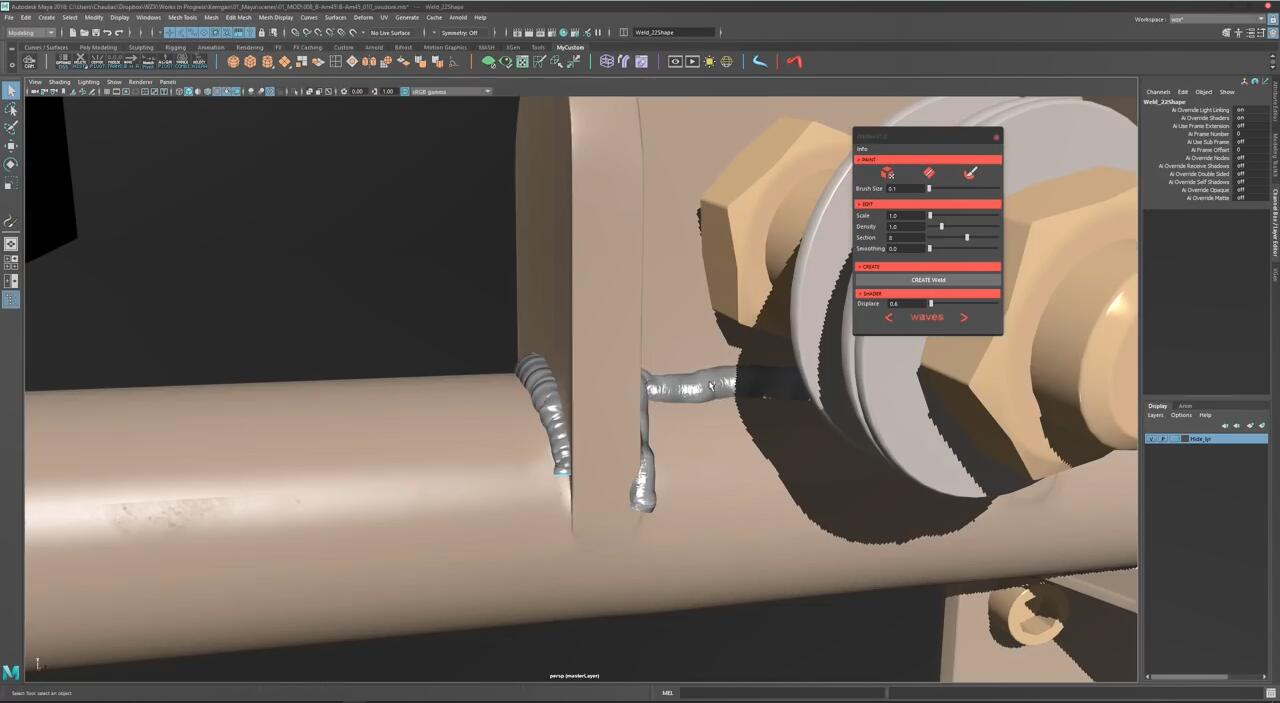This screenshot has height=703, width=1280.
Task: Click the striped weld paint icon
Action: coord(928,174)
